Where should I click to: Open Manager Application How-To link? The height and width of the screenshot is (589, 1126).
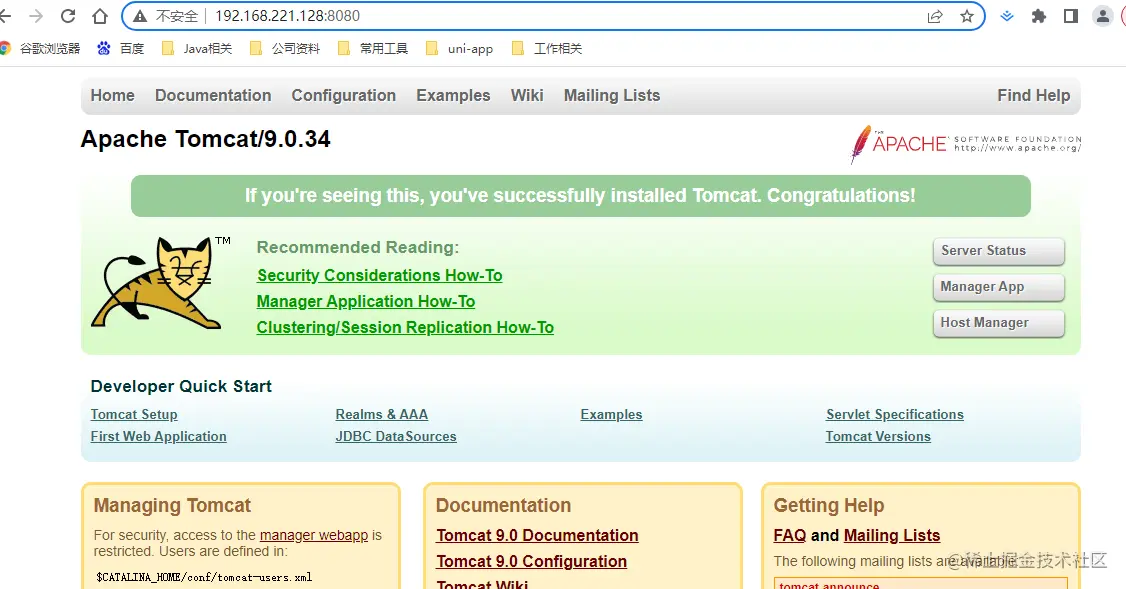pyautogui.click(x=366, y=301)
